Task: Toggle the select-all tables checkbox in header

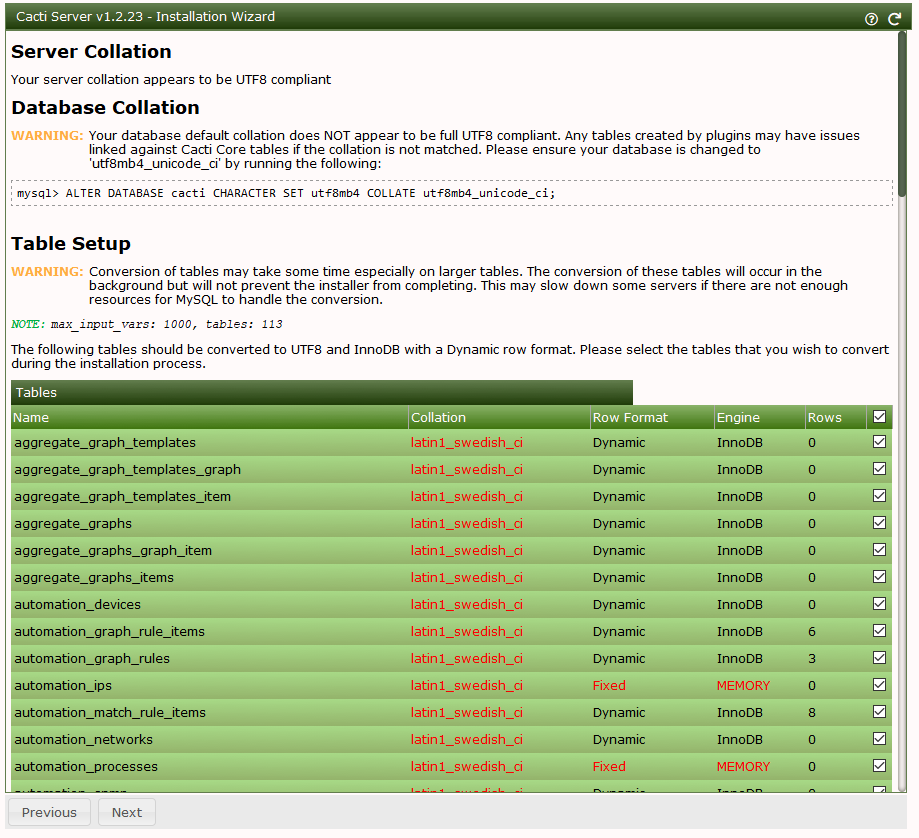Action: (x=879, y=417)
